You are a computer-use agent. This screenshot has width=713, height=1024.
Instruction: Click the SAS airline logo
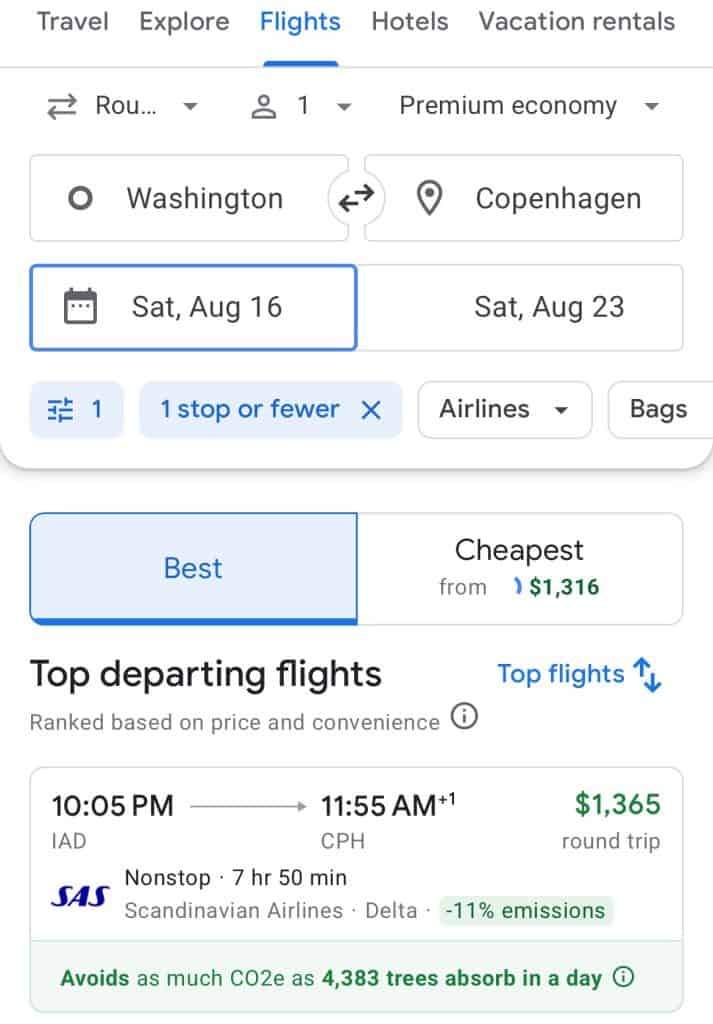coord(80,896)
